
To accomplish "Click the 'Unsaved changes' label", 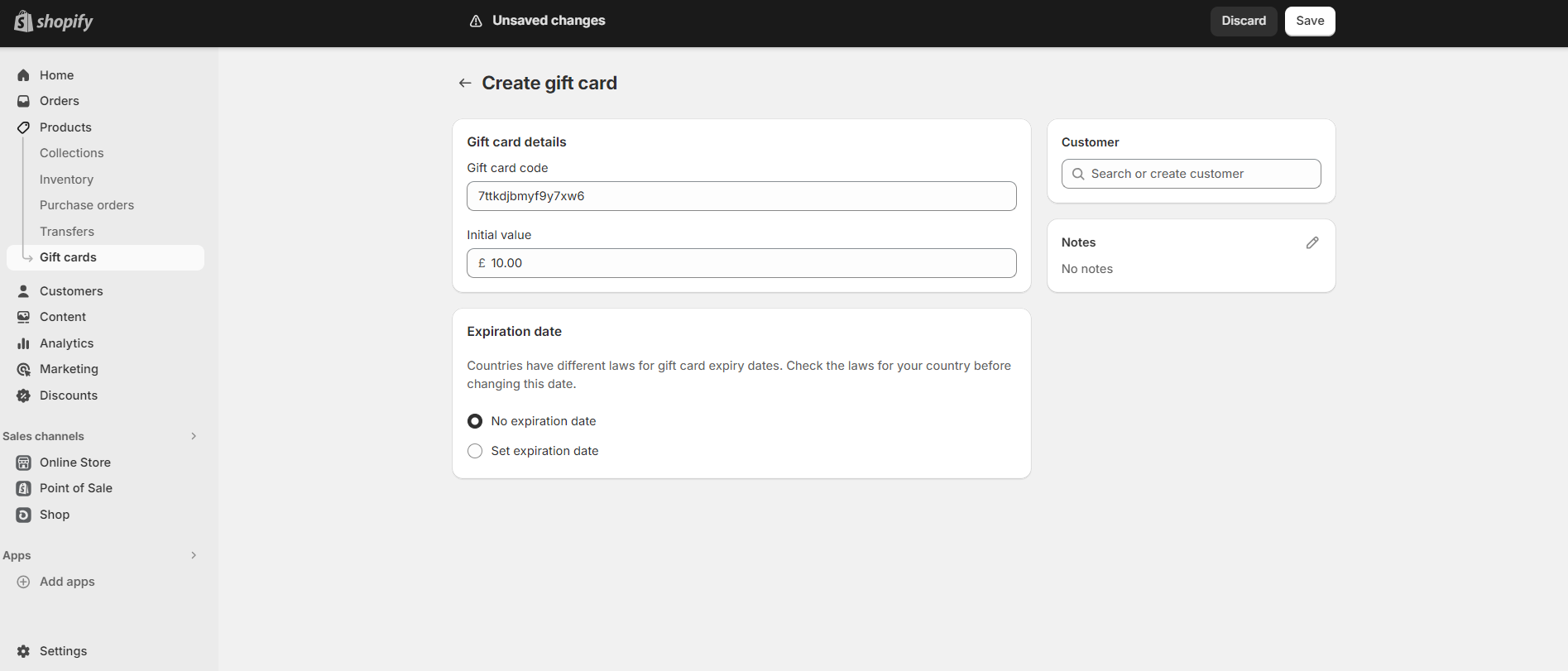I will [x=549, y=21].
